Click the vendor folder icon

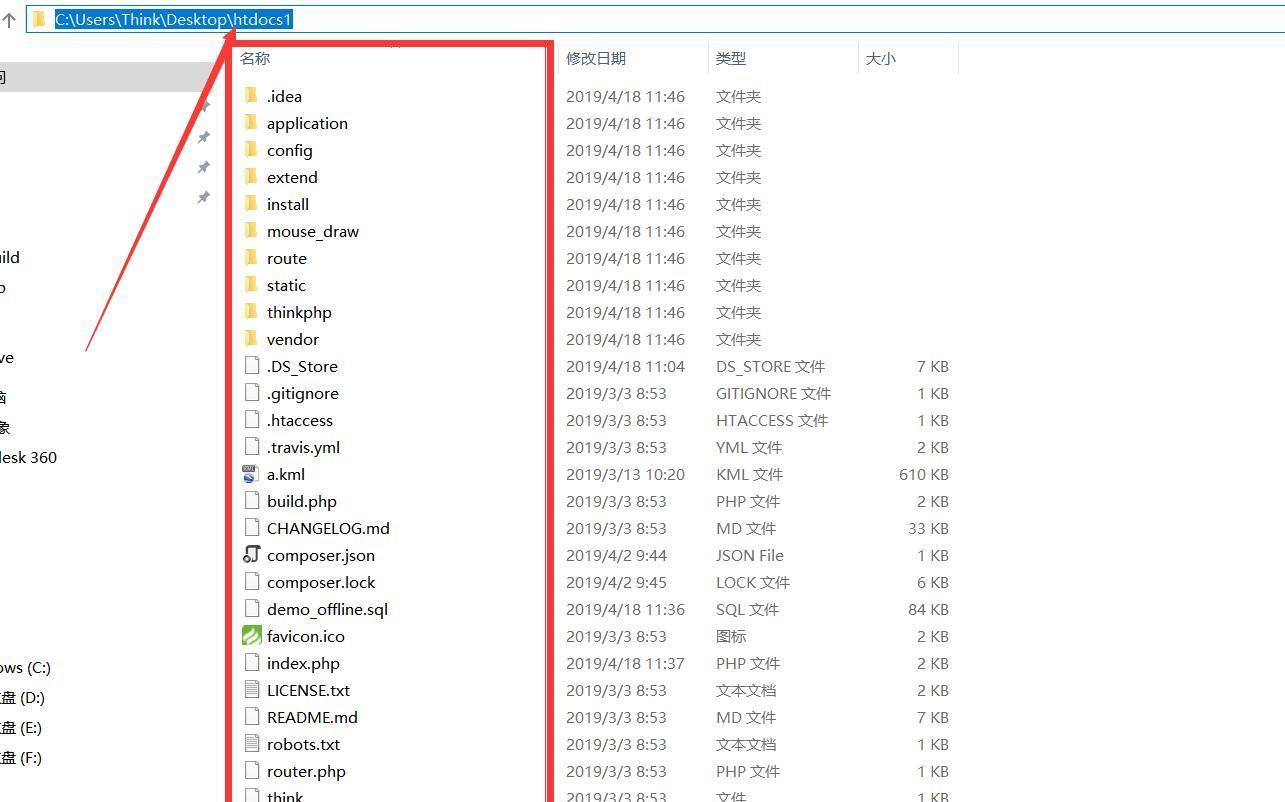(x=251, y=339)
